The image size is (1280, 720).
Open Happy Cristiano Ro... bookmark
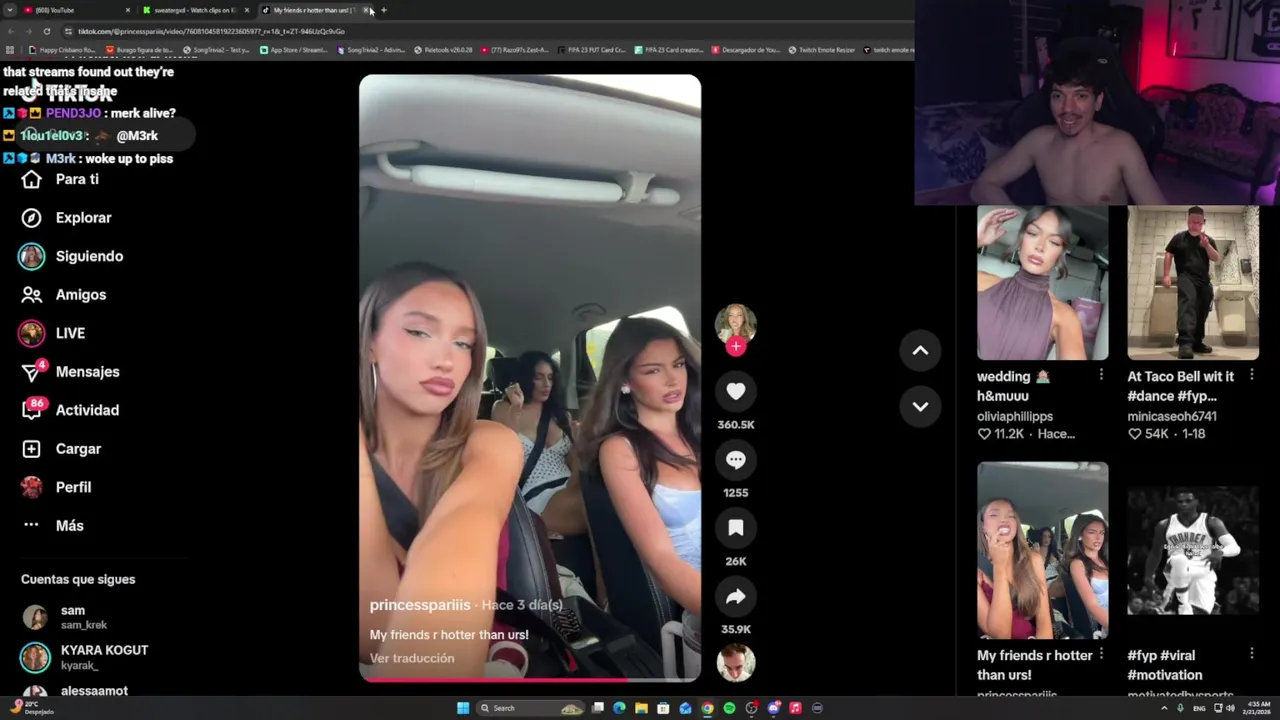62,49
